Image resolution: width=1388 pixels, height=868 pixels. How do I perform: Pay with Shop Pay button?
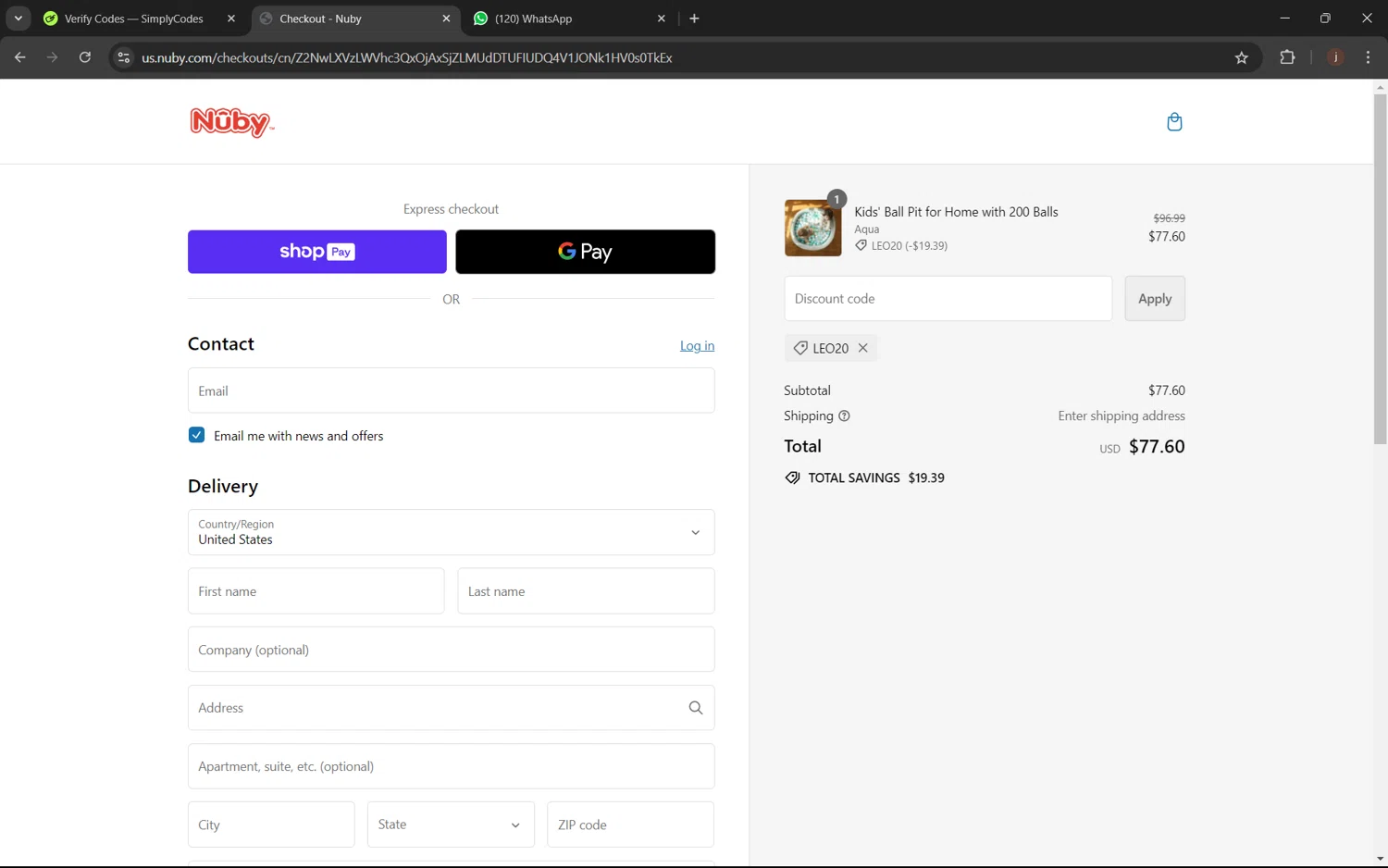[317, 252]
